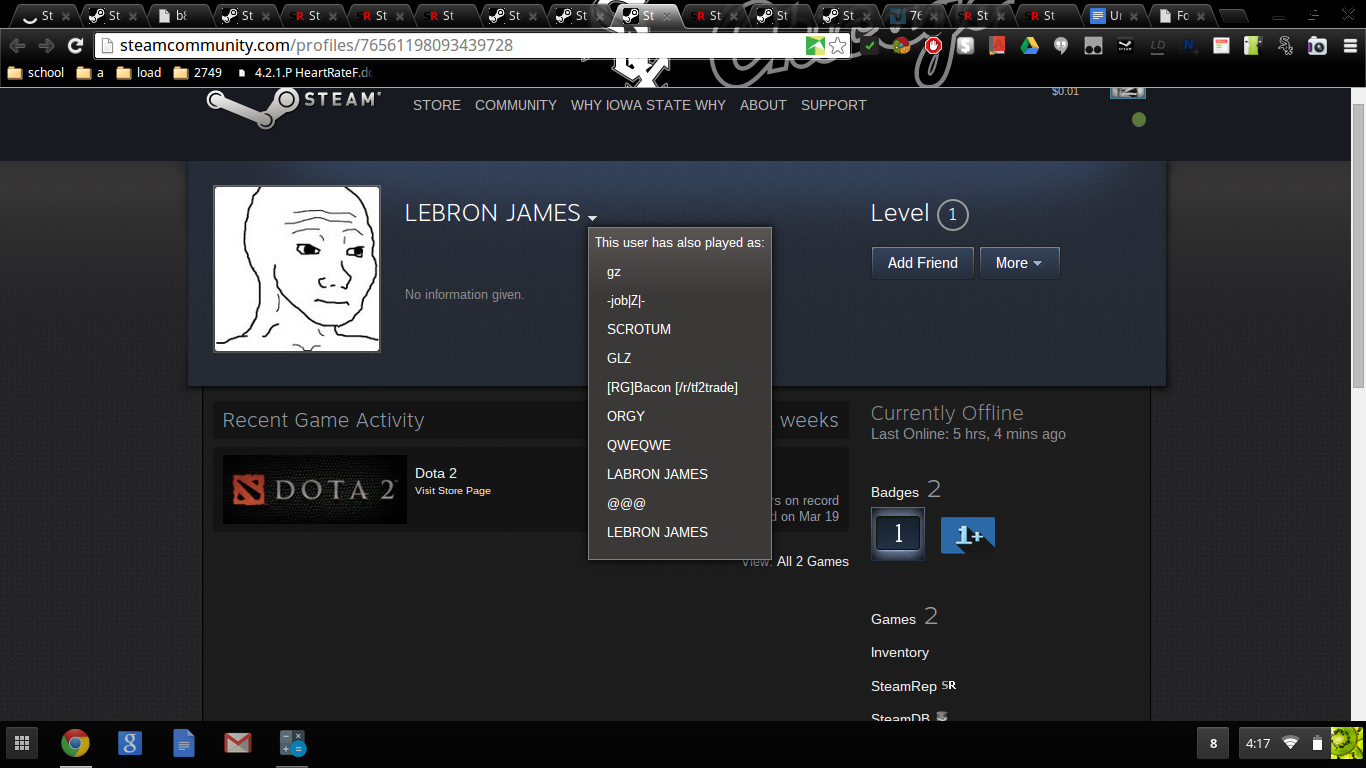The image size is (1366, 768).
Task: Open the ChromeOS app launcher grid
Action: pyautogui.click(x=22, y=743)
